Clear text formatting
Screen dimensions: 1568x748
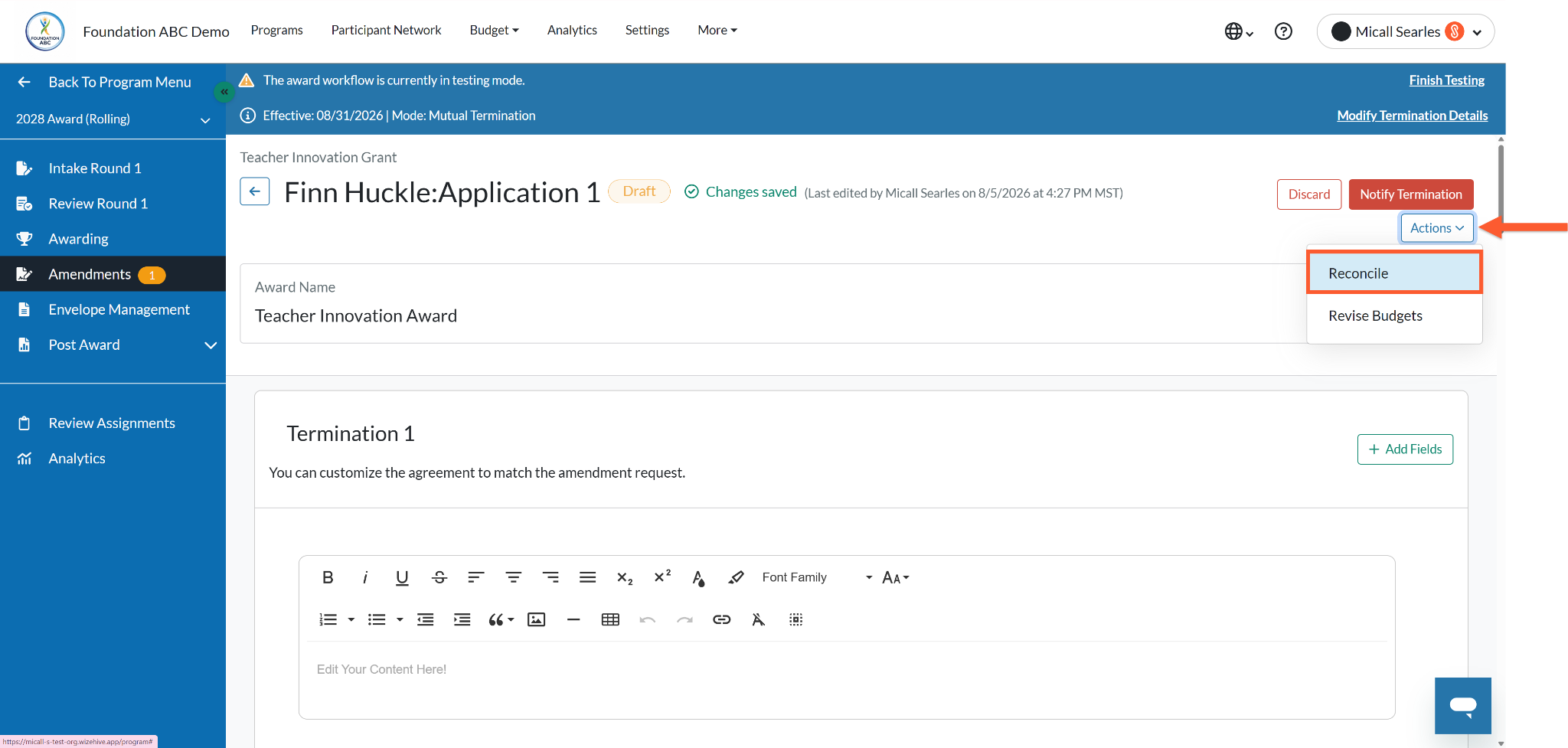[x=759, y=619]
